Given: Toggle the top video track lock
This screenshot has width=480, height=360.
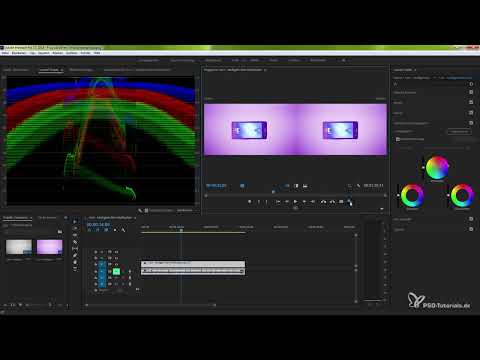Looking at the screenshot, I should click(x=102, y=252).
